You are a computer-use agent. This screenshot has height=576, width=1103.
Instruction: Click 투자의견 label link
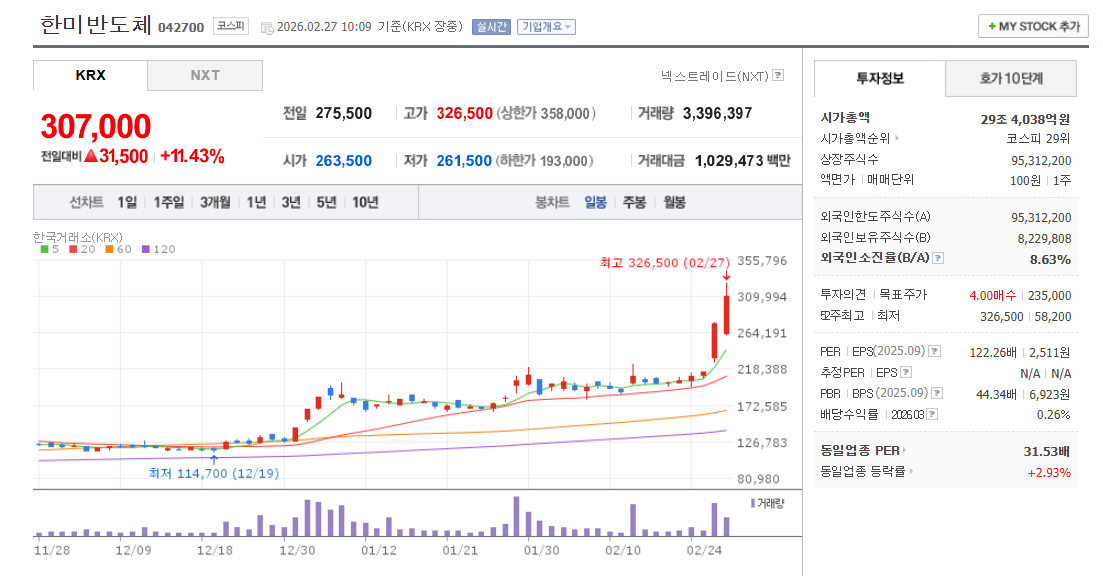[843, 295]
